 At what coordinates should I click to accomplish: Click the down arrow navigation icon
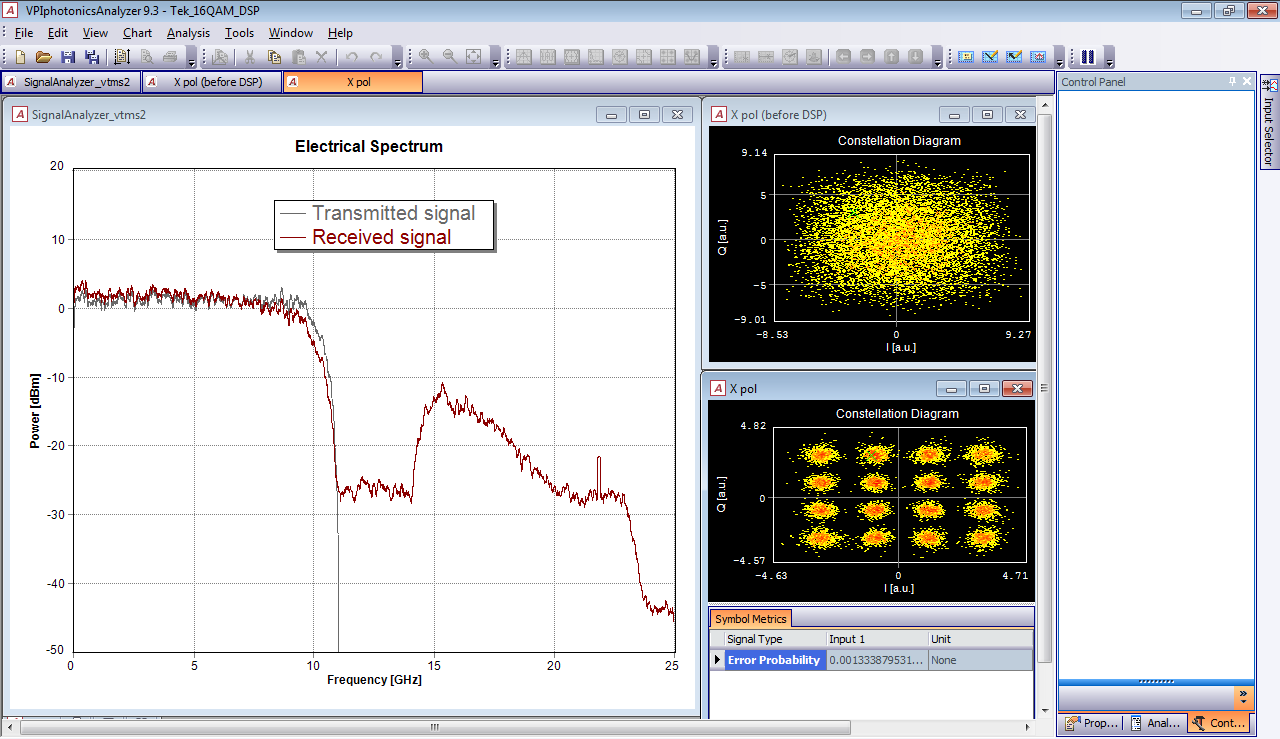[x=915, y=57]
